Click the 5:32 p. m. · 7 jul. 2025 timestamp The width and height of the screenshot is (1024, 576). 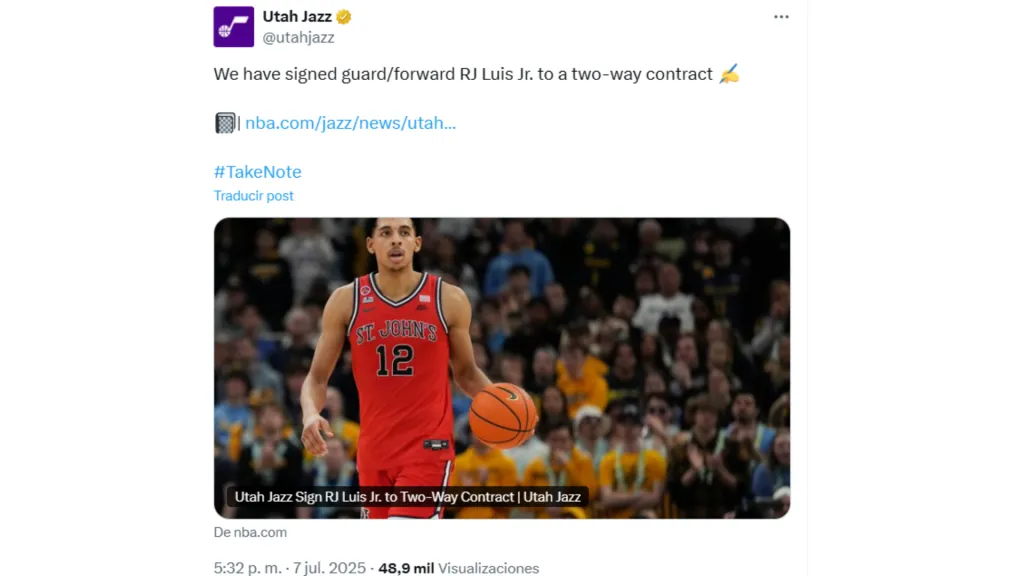click(289, 568)
